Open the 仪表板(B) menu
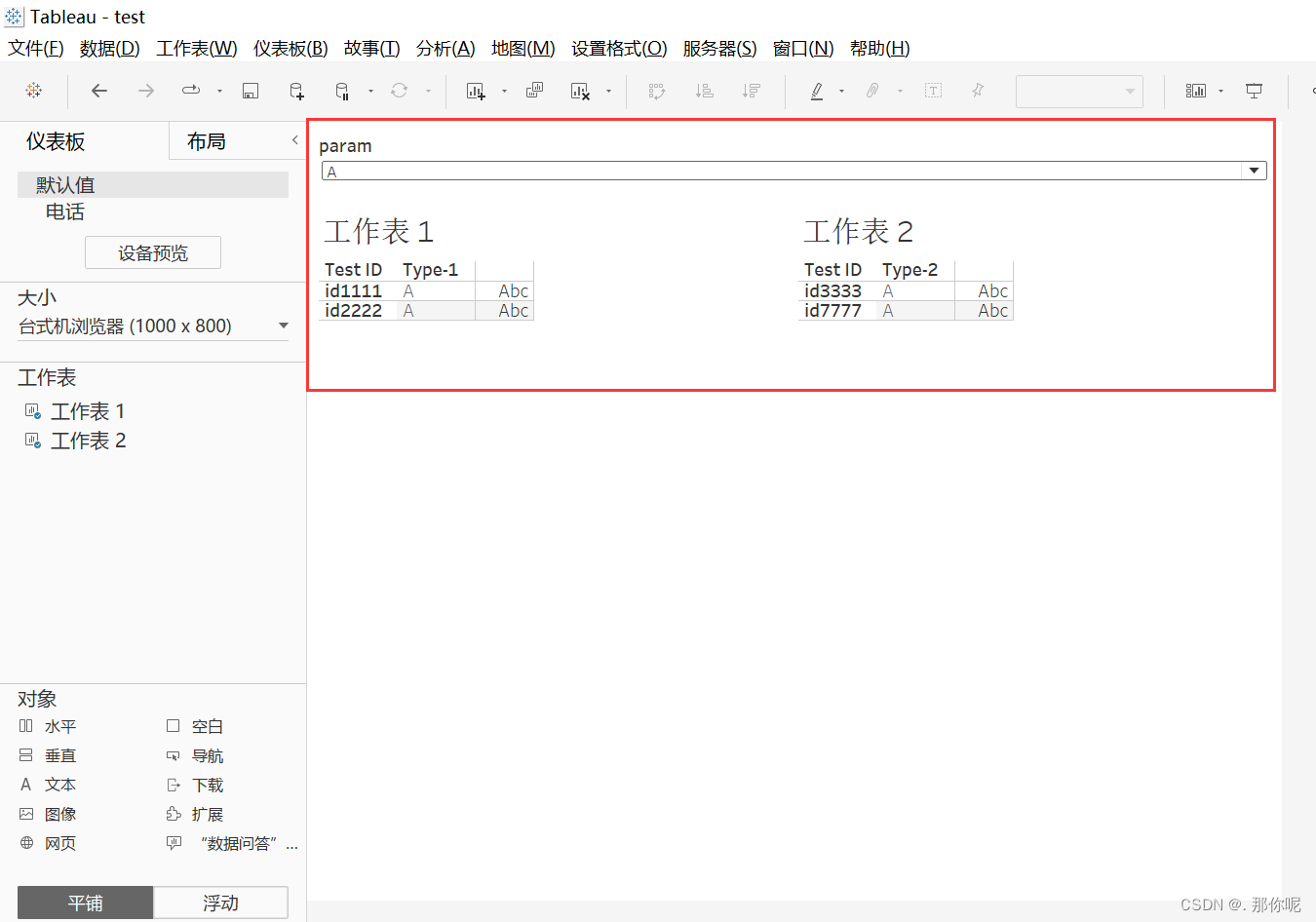1316x922 pixels. pyautogui.click(x=290, y=49)
